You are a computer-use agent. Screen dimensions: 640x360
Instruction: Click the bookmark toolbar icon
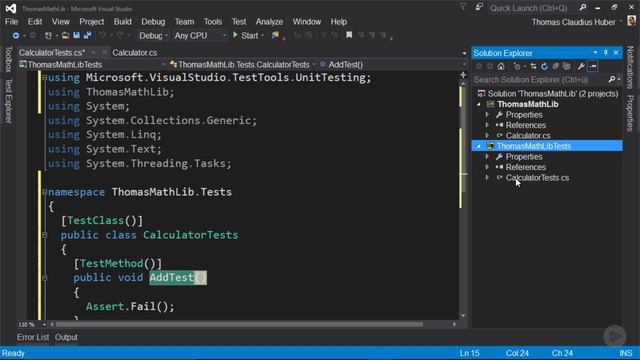(x=349, y=36)
